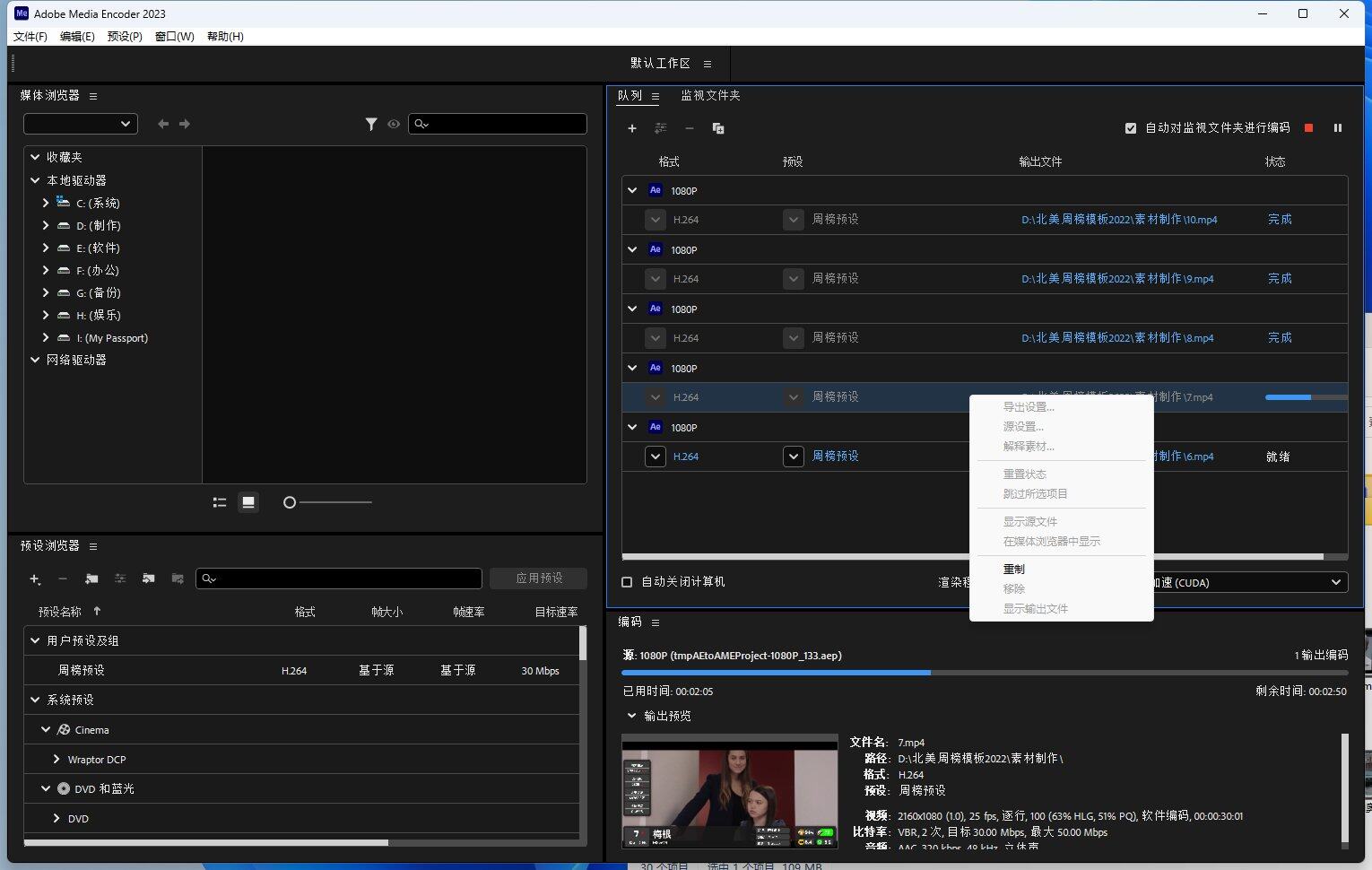
Task: Click the Preset Browser search field
Action: click(339, 579)
